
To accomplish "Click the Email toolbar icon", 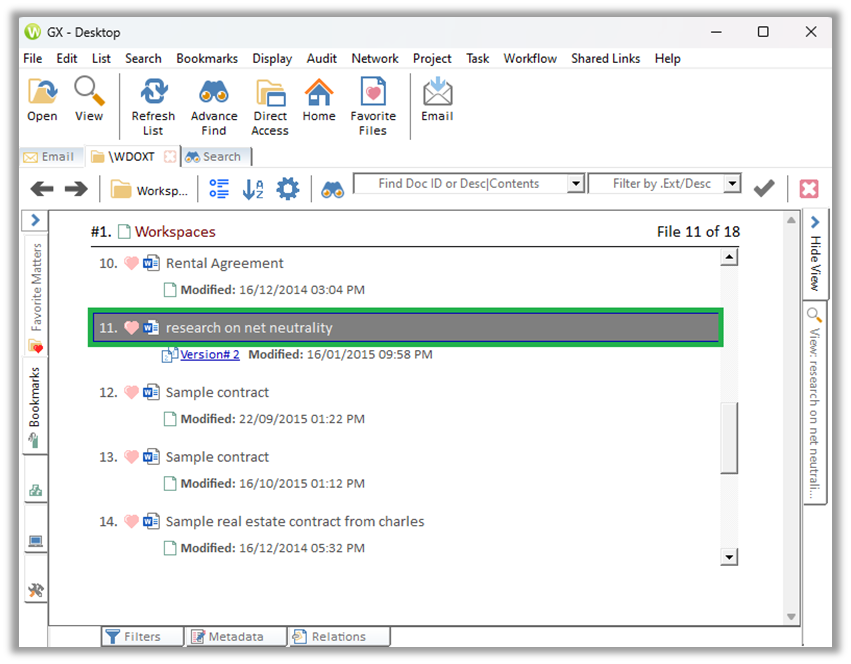I will (436, 98).
